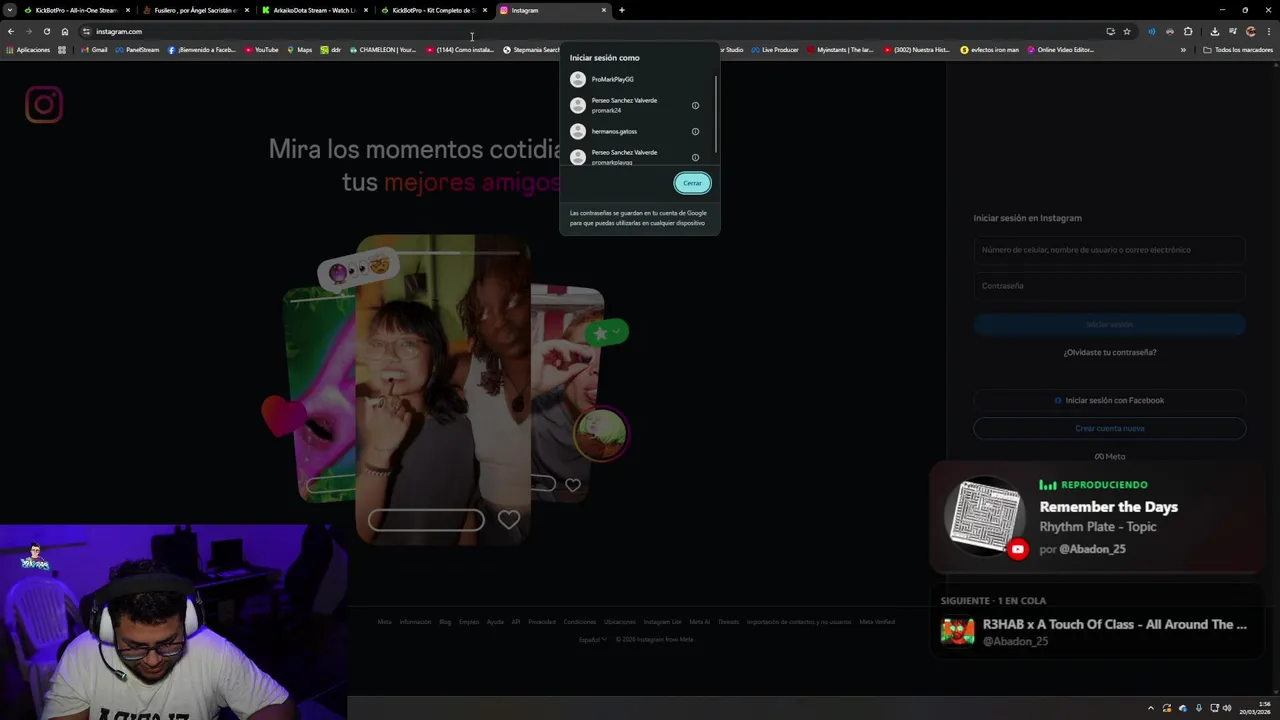Click the R3HAB queued song thumbnail
This screenshot has width=1280, height=720.
(x=957, y=632)
